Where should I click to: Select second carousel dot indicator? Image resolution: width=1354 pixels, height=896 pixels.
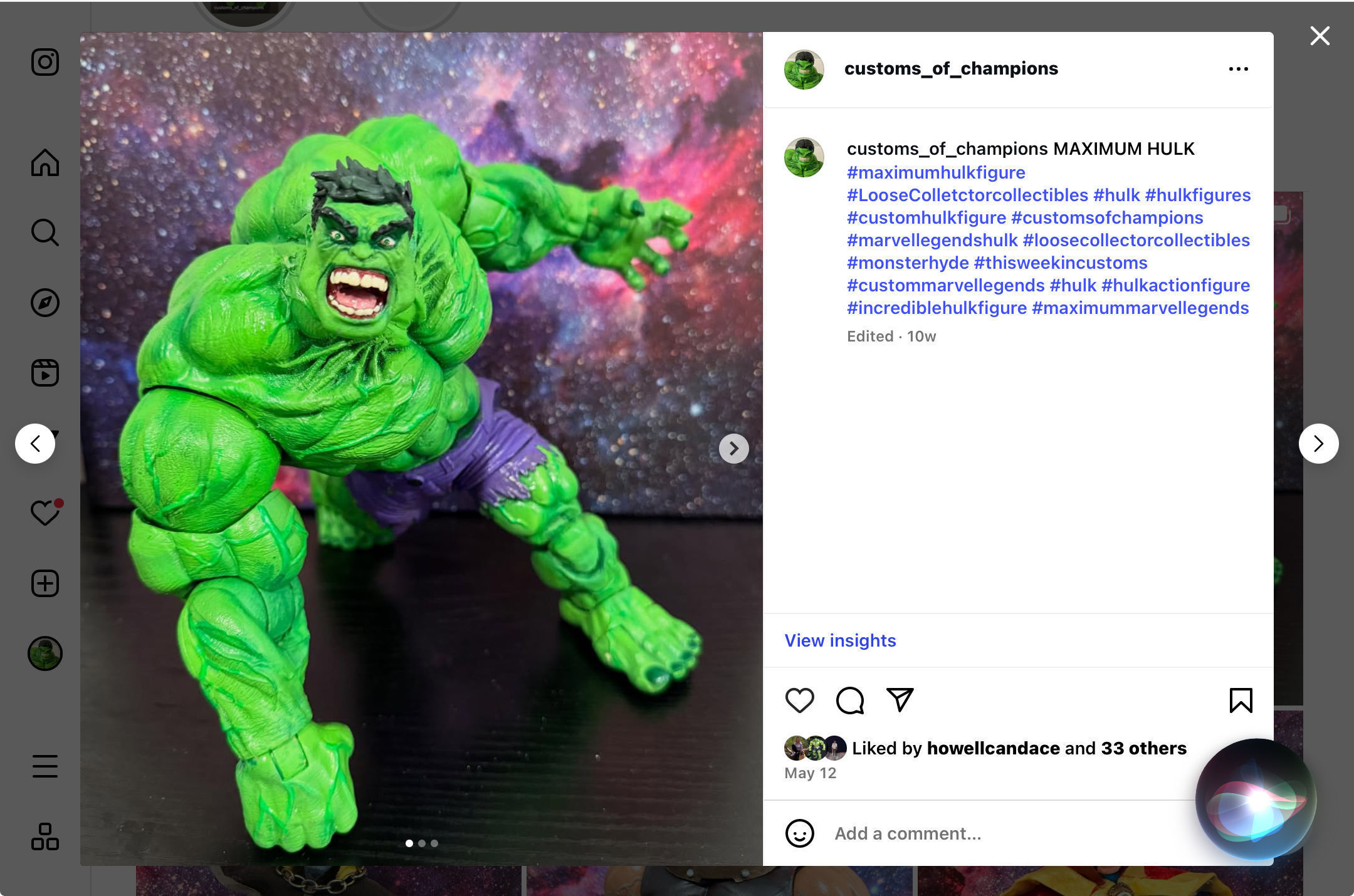422,843
